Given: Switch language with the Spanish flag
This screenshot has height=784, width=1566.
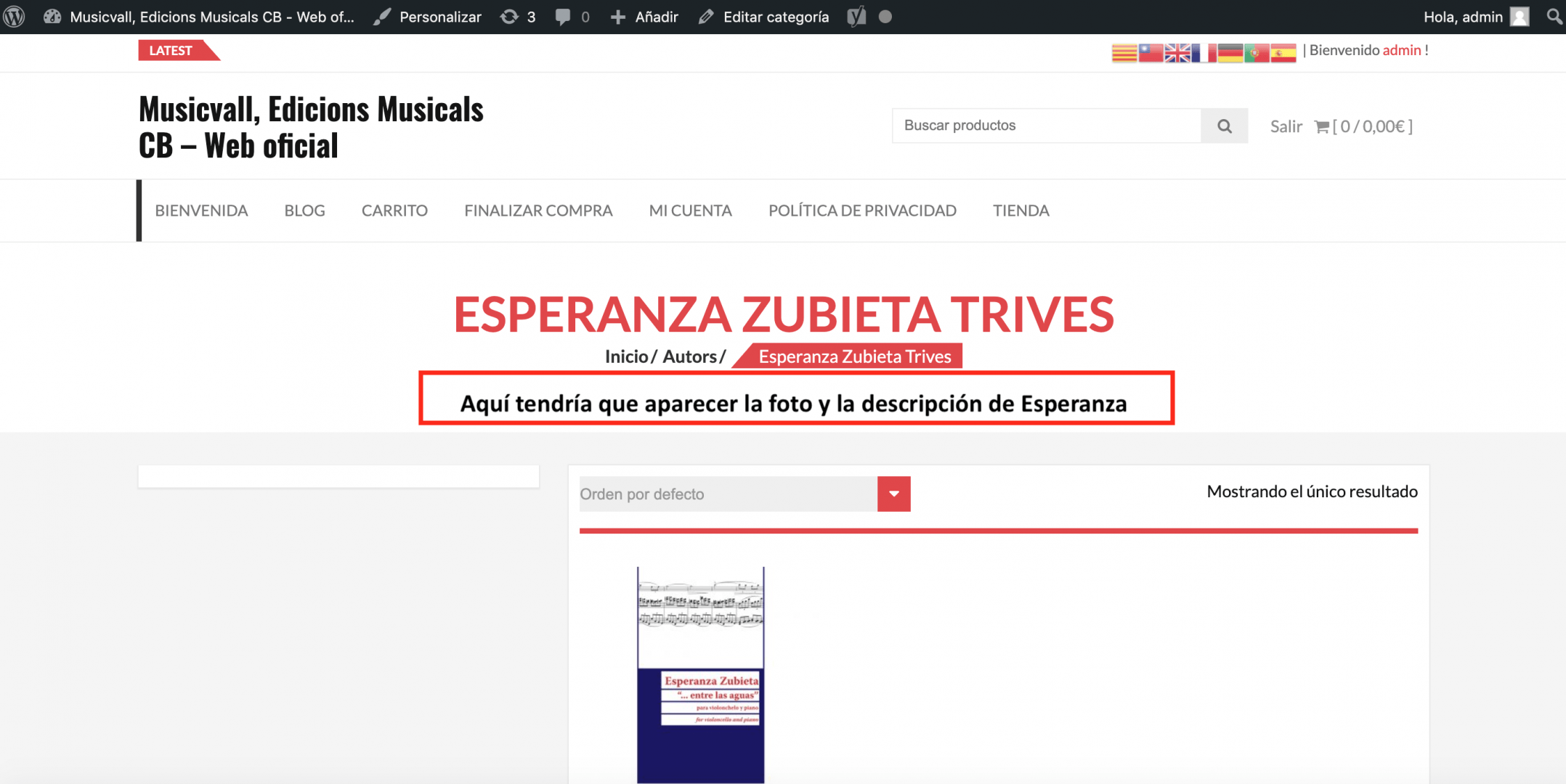Looking at the screenshot, I should tap(1283, 53).
